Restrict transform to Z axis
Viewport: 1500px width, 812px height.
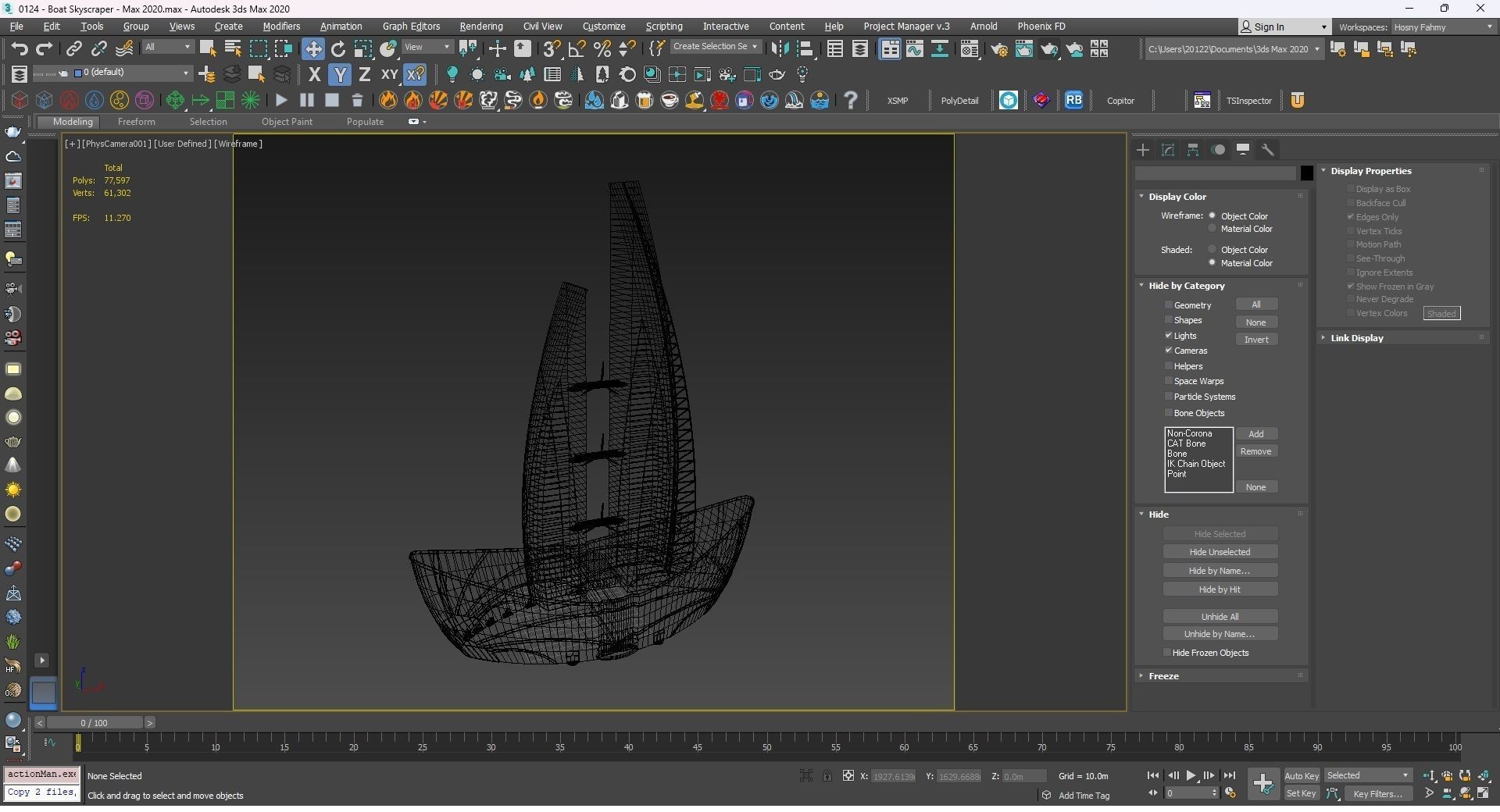pos(364,74)
